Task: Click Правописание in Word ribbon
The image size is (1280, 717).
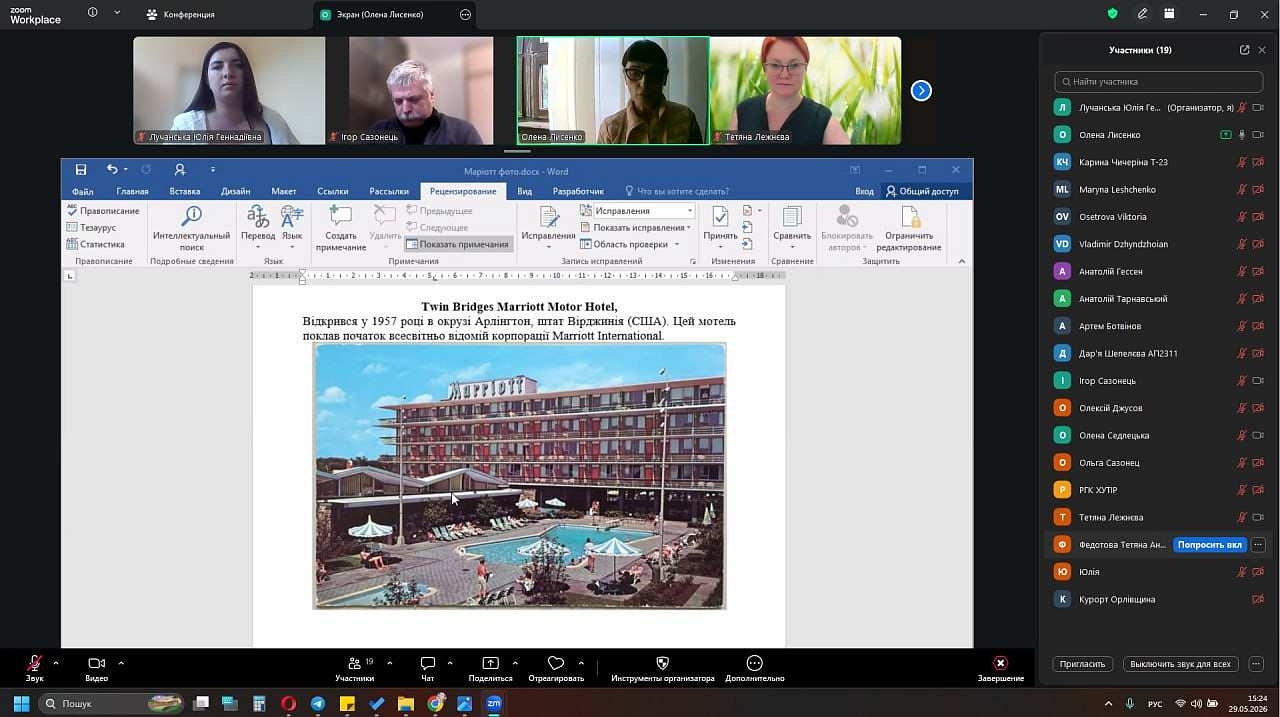Action: (x=103, y=211)
